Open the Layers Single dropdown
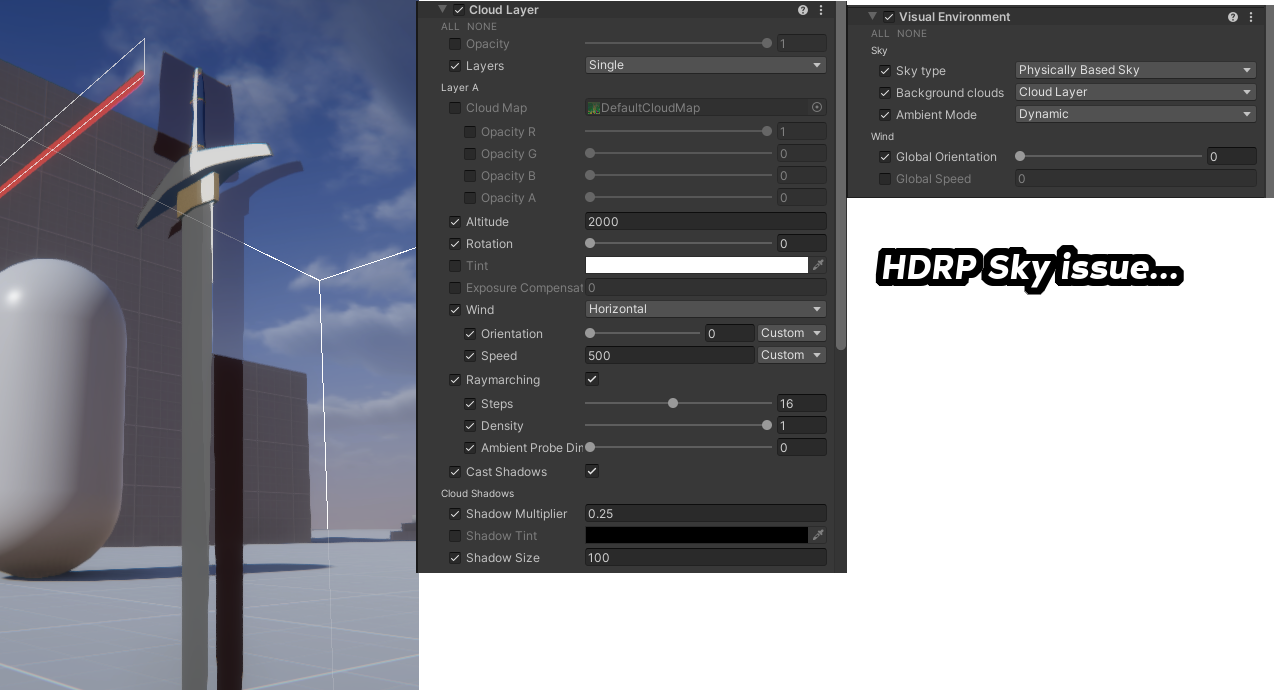Viewport: 1274px width, 690px height. [x=706, y=65]
